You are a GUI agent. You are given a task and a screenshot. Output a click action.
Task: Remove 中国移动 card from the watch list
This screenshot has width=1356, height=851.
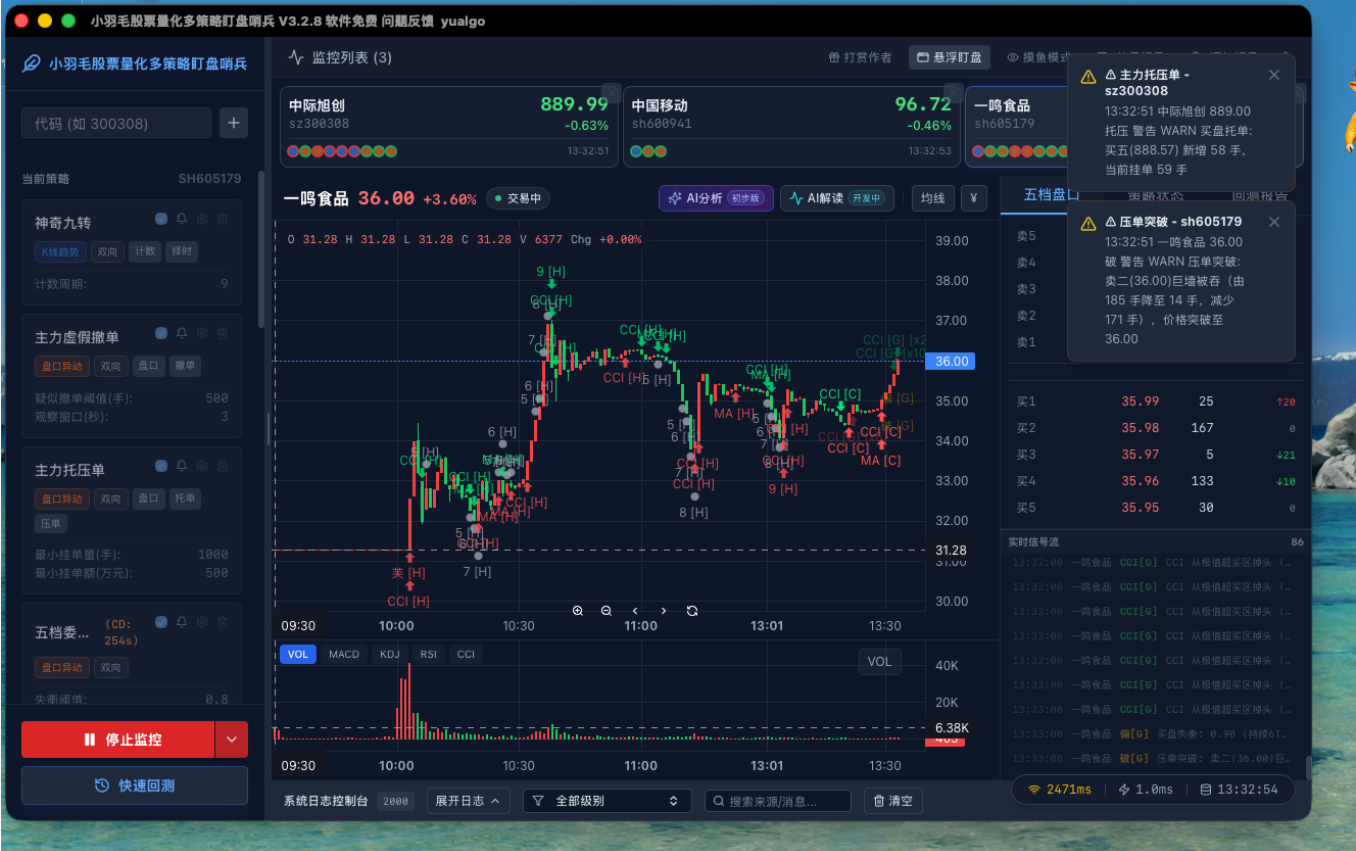click(954, 94)
